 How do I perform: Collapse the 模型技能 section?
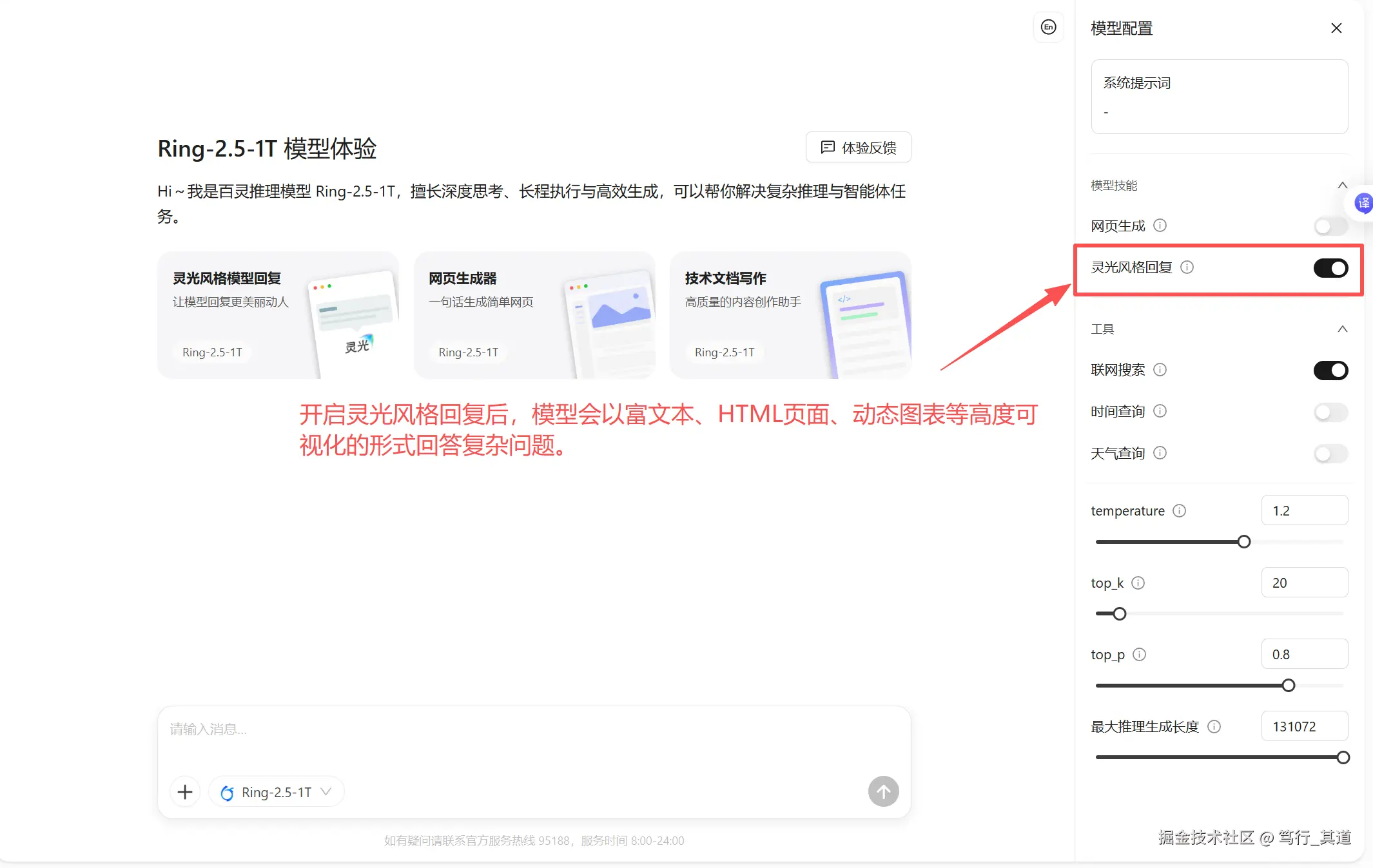point(1342,186)
